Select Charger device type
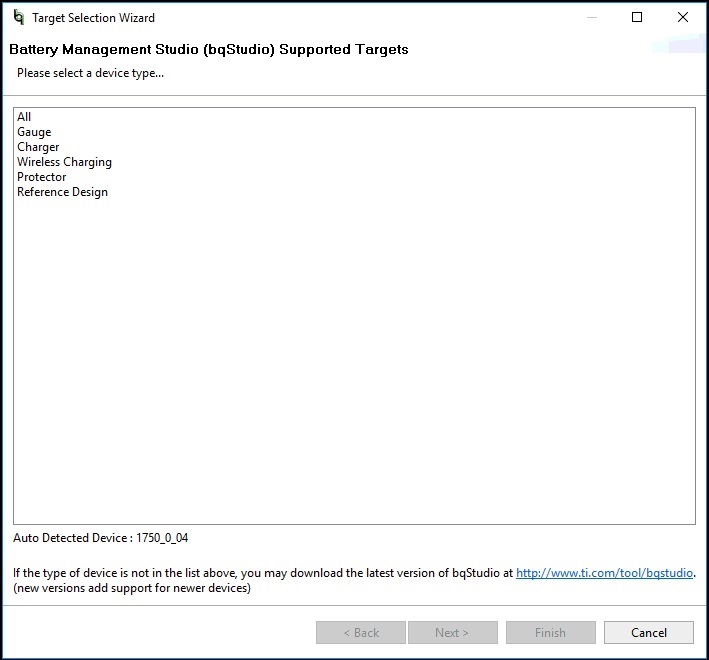This screenshot has width=709, height=660. pyautogui.click(x=38, y=147)
